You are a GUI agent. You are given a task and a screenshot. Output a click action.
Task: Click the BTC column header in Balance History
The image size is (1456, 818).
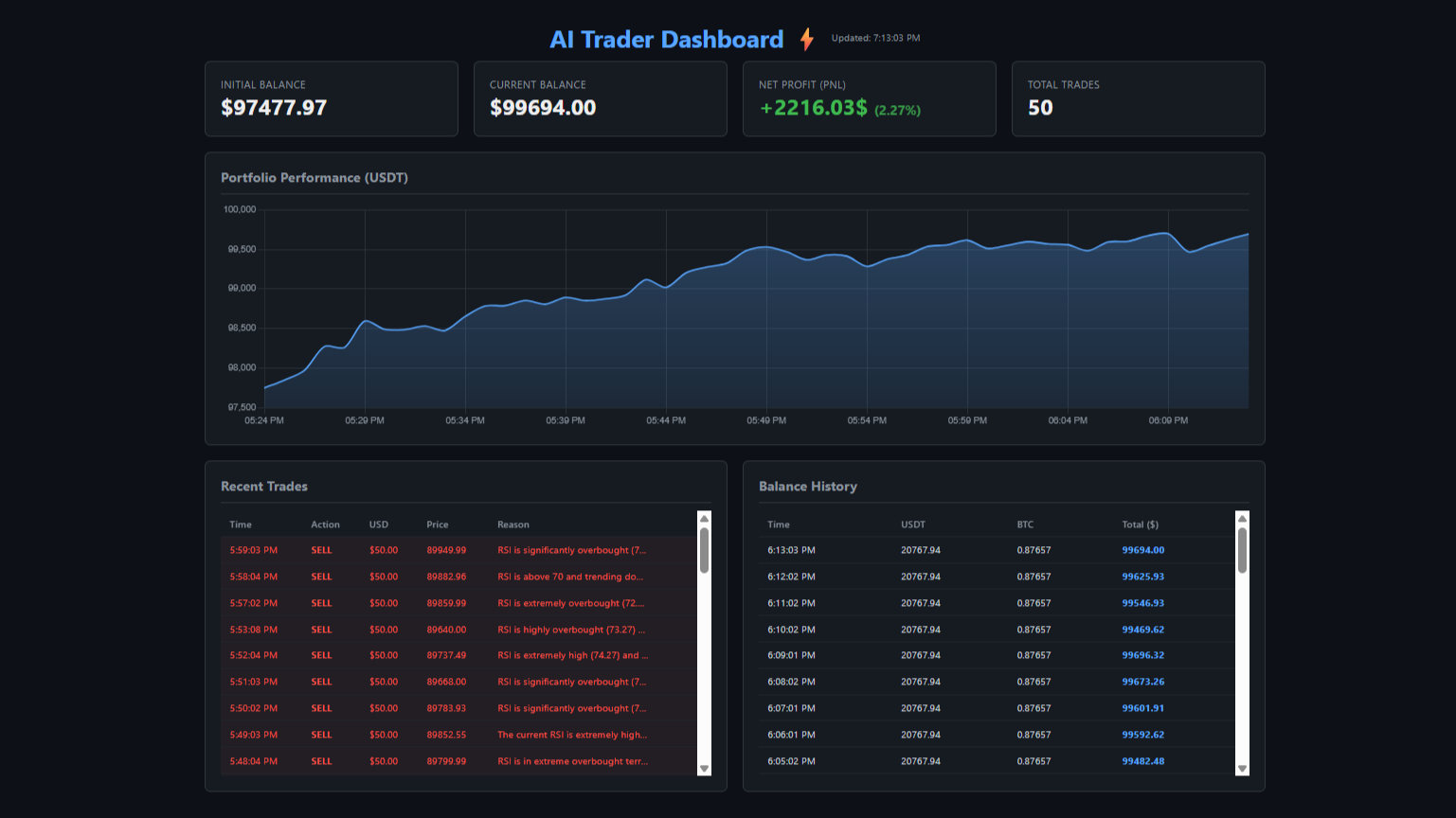click(x=1025, y=524)
